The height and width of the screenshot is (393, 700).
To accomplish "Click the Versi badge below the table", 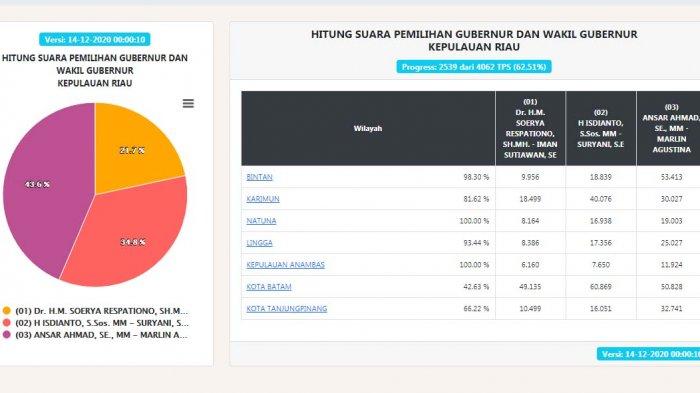I will (x=649, y=354).
